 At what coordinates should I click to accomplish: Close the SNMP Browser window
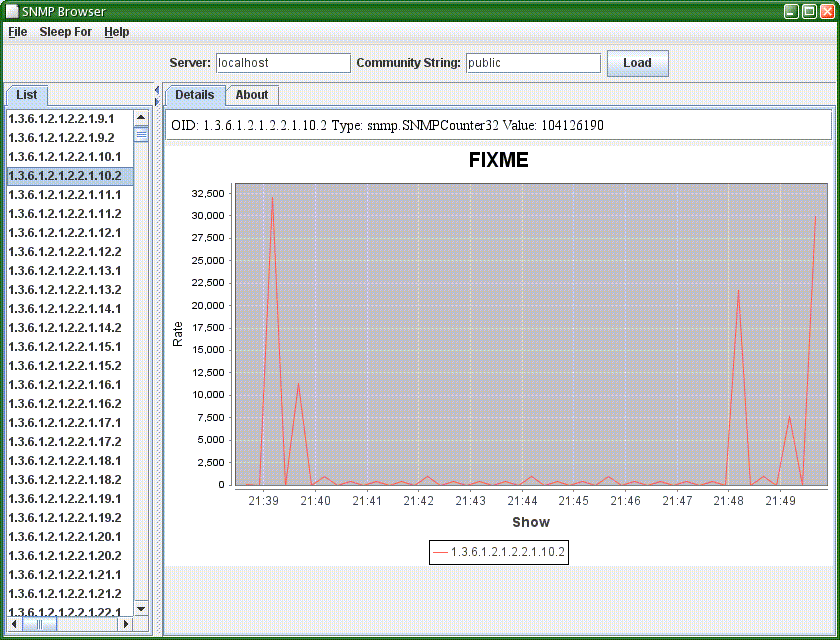(828, 11)
